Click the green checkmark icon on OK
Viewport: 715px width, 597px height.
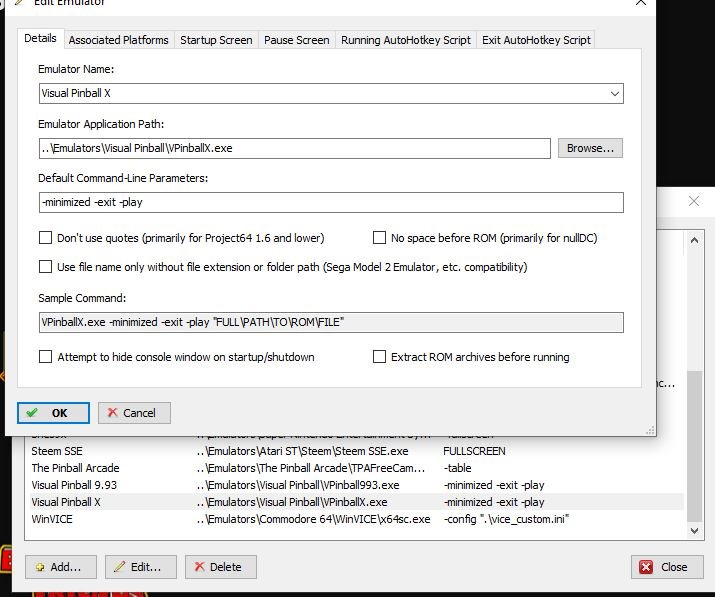coord(32,413)
